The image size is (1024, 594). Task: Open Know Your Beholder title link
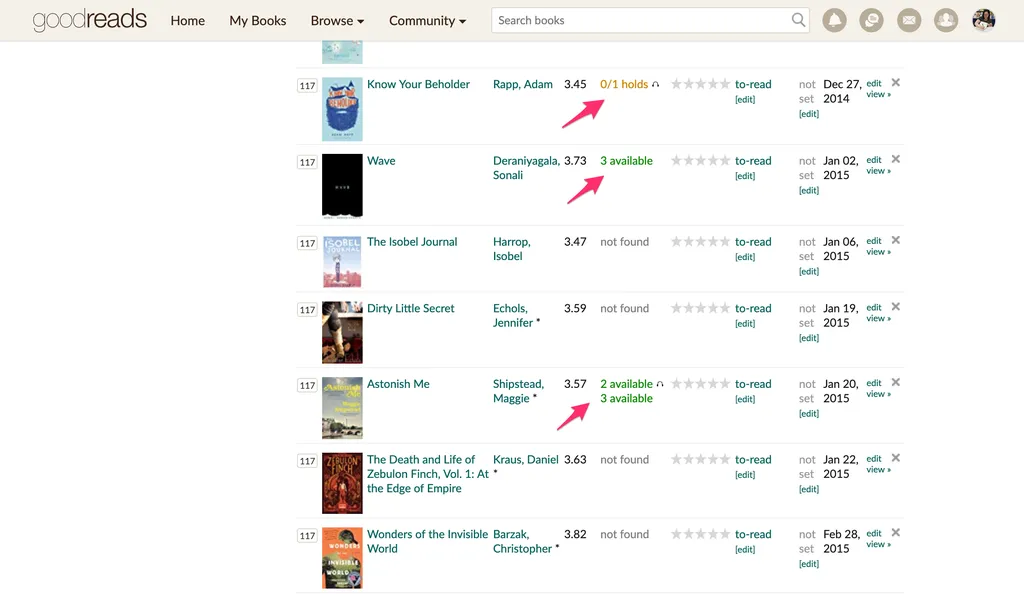pyautogui.click(x=418, y=84)
